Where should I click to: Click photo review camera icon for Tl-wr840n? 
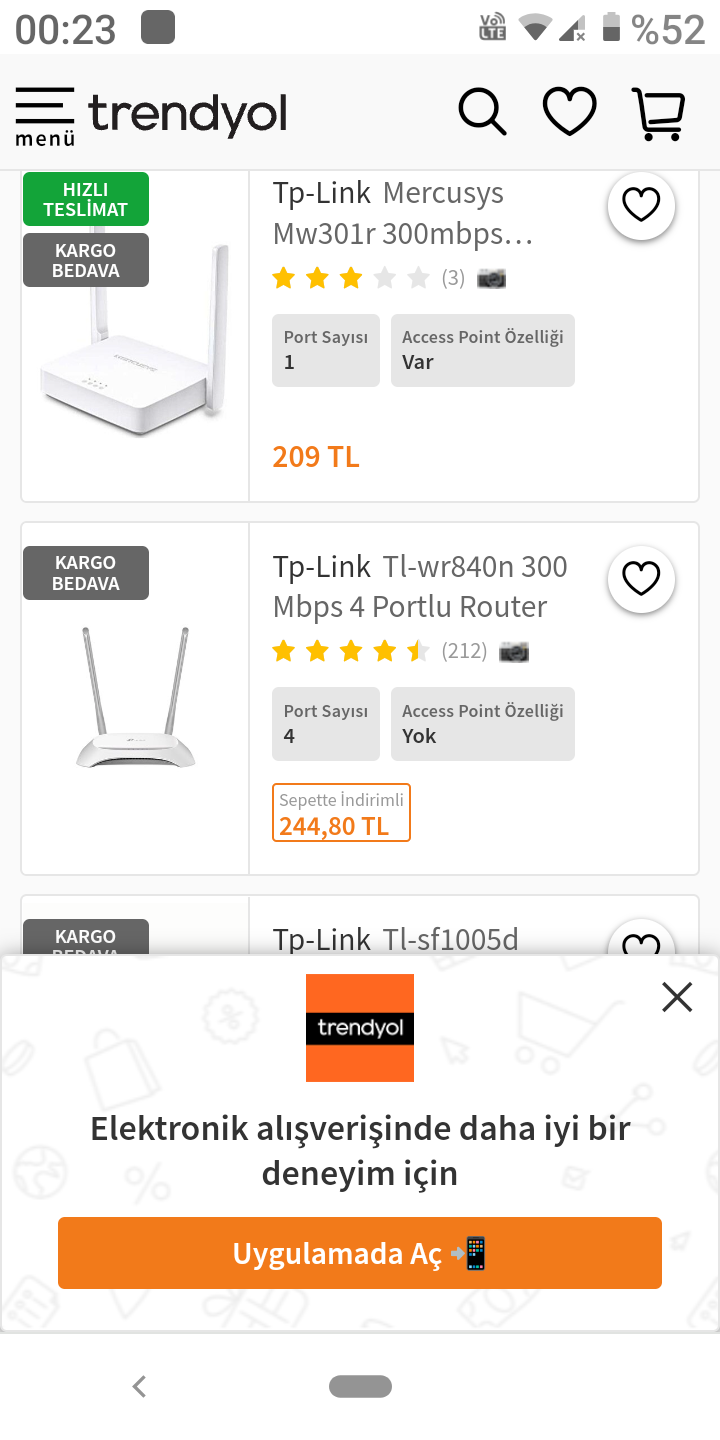(514, 652)
